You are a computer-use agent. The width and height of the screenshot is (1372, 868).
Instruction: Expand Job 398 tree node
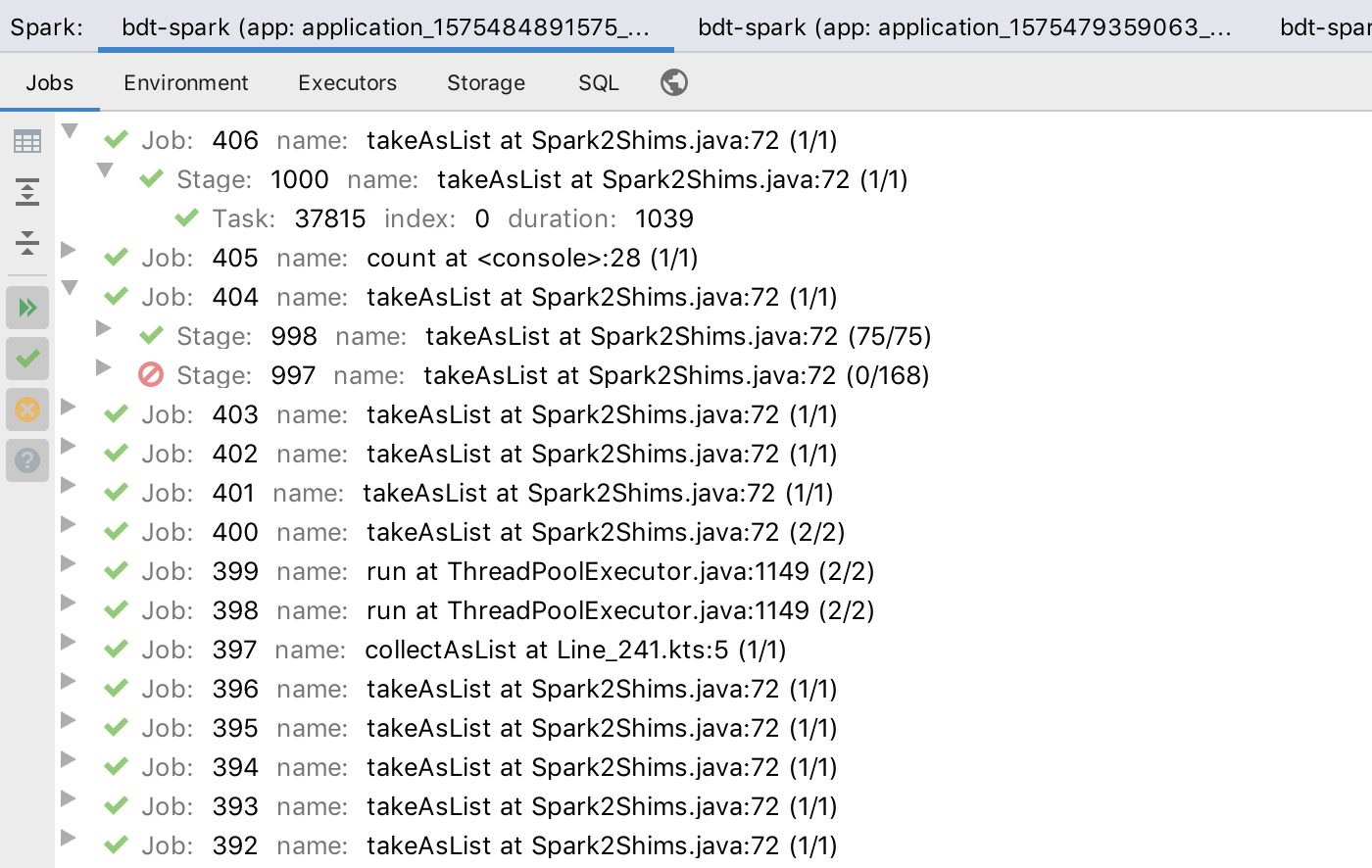pos(69,602)
